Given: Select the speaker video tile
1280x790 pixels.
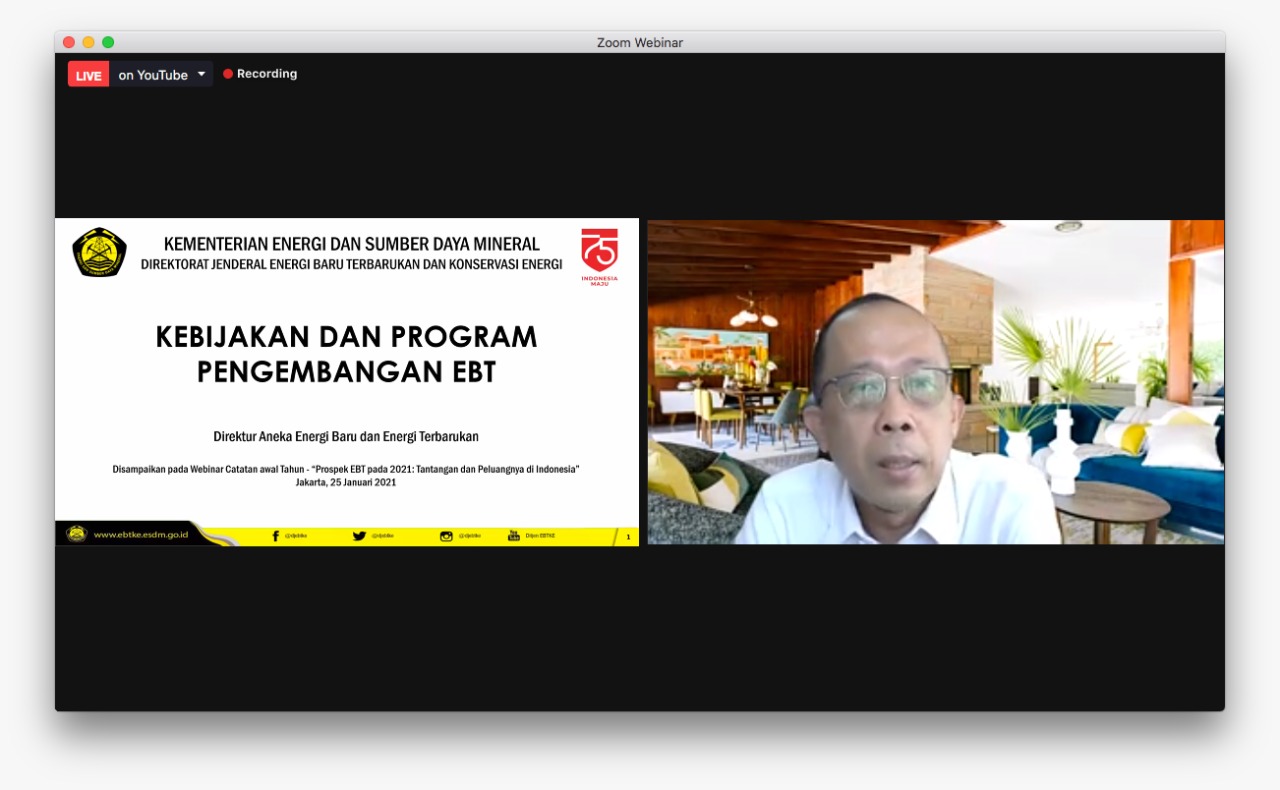Looking at the screenshot, I should point(935,381).
